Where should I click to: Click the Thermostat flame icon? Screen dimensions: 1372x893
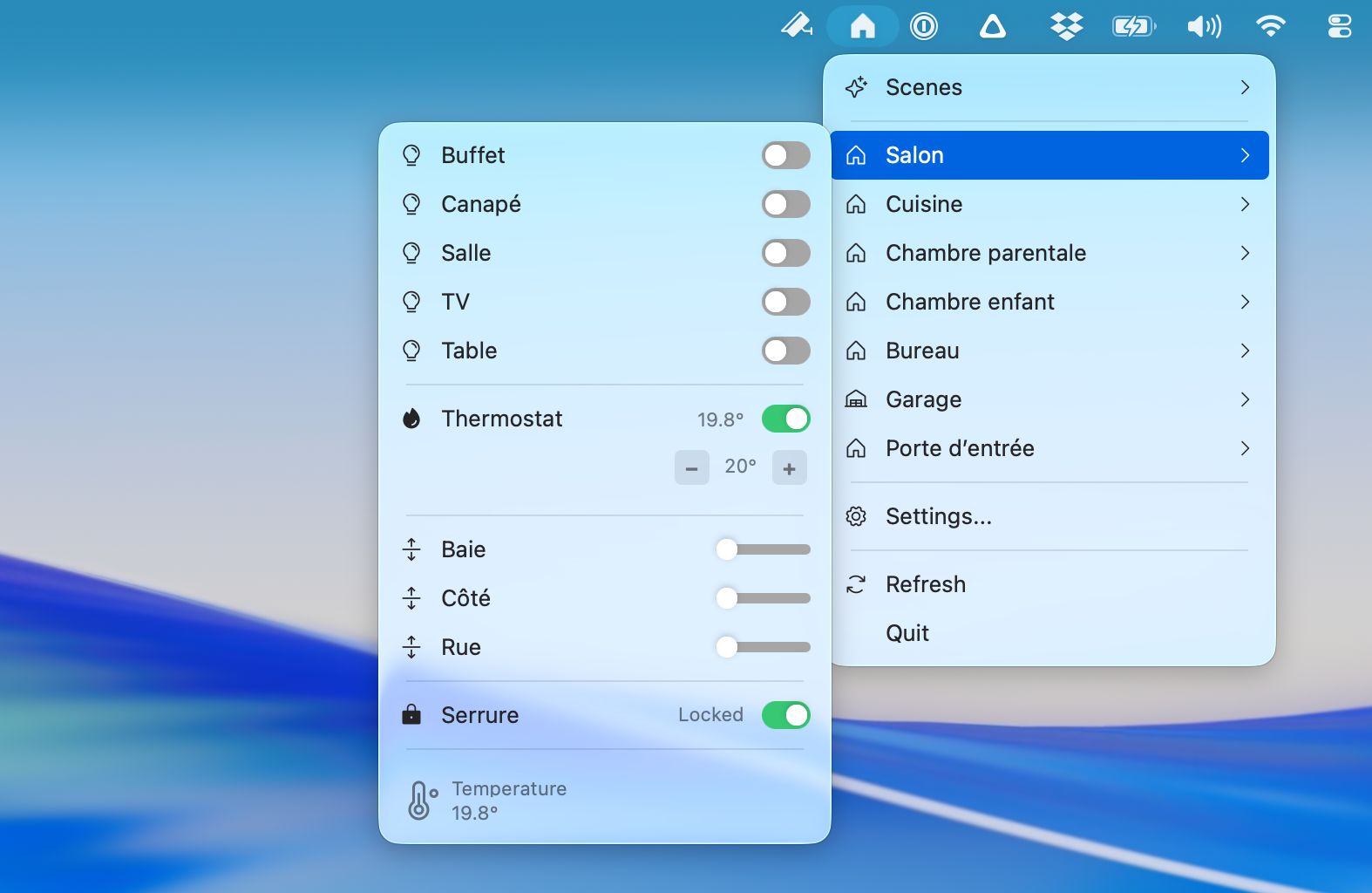coord(411,419)
